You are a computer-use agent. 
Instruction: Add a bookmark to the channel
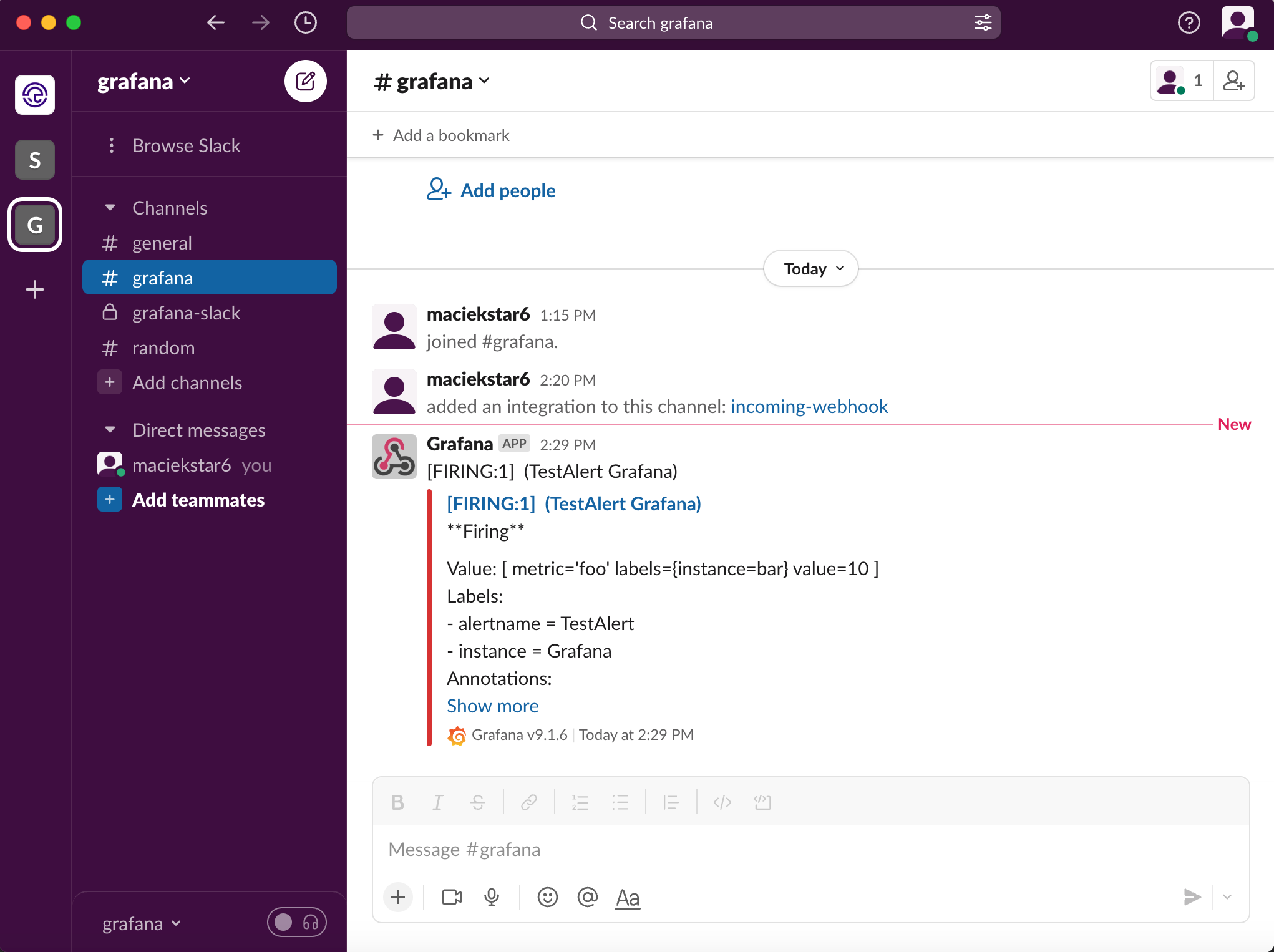click(x=440, y=135)
